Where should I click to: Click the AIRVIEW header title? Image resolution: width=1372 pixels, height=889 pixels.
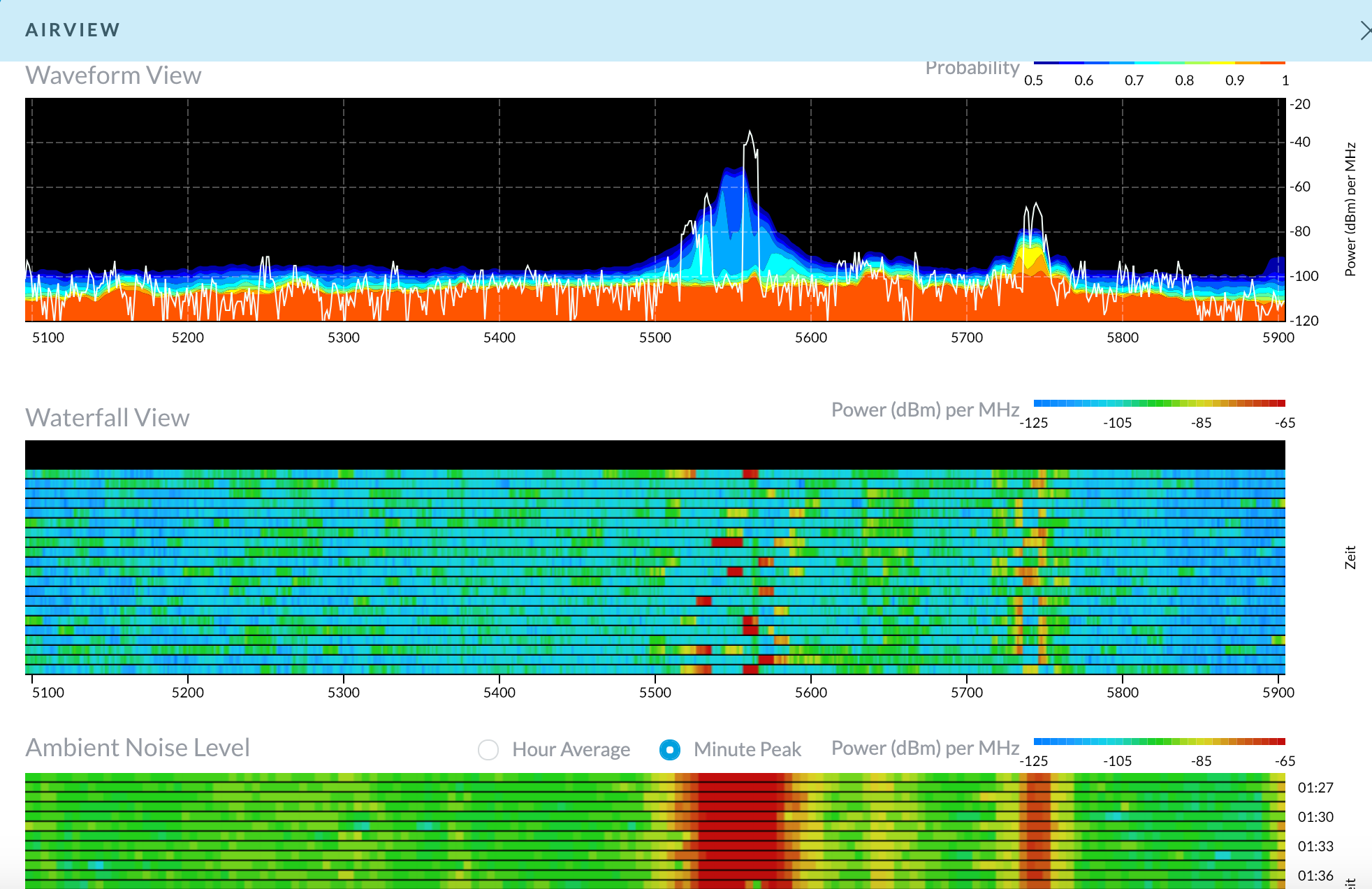(x=73, y=30)
